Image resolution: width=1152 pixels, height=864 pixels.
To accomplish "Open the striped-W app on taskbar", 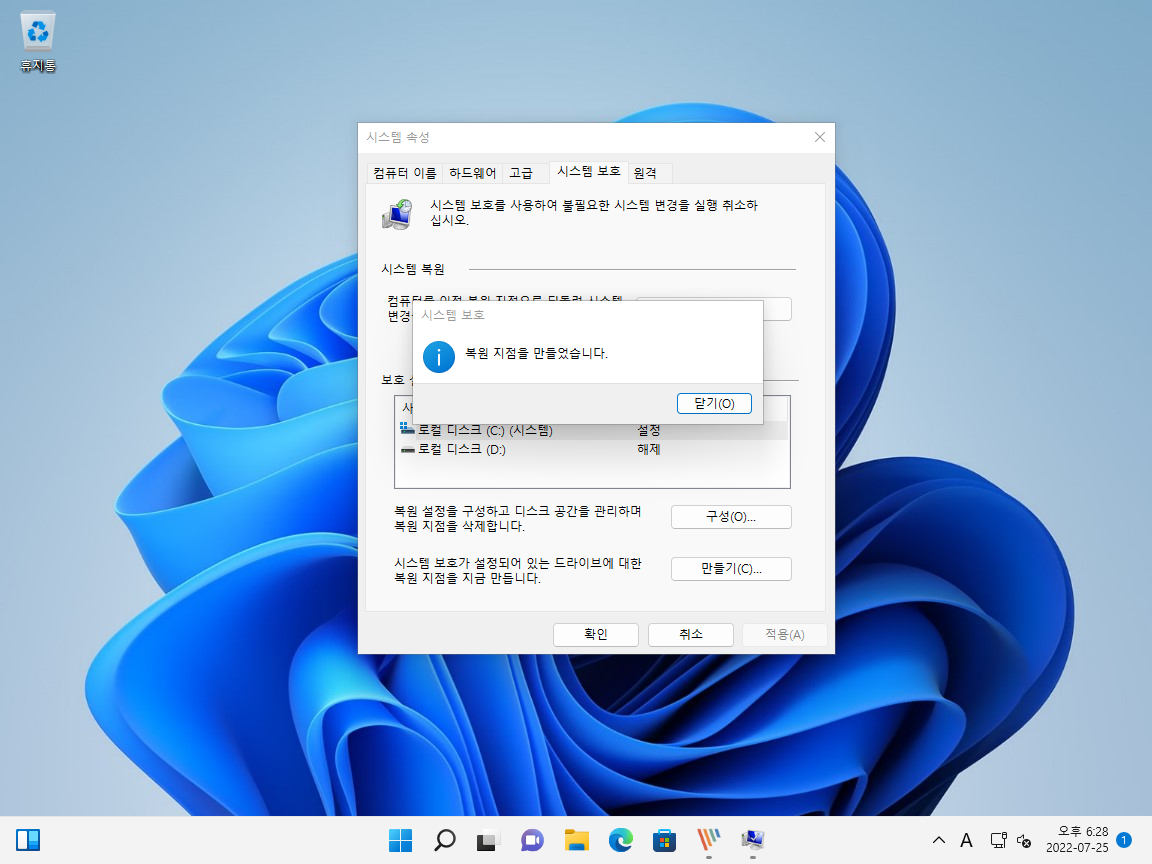I will click(x=708, y=840).
